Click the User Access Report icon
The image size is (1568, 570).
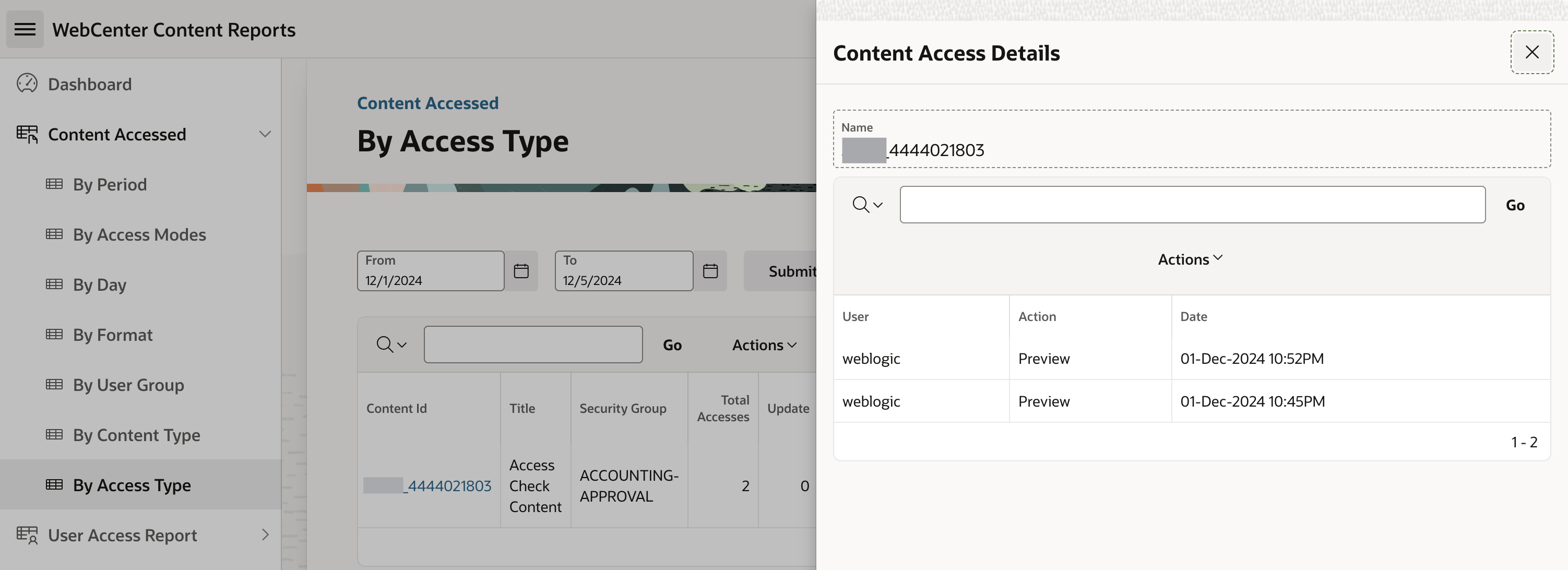27,535
